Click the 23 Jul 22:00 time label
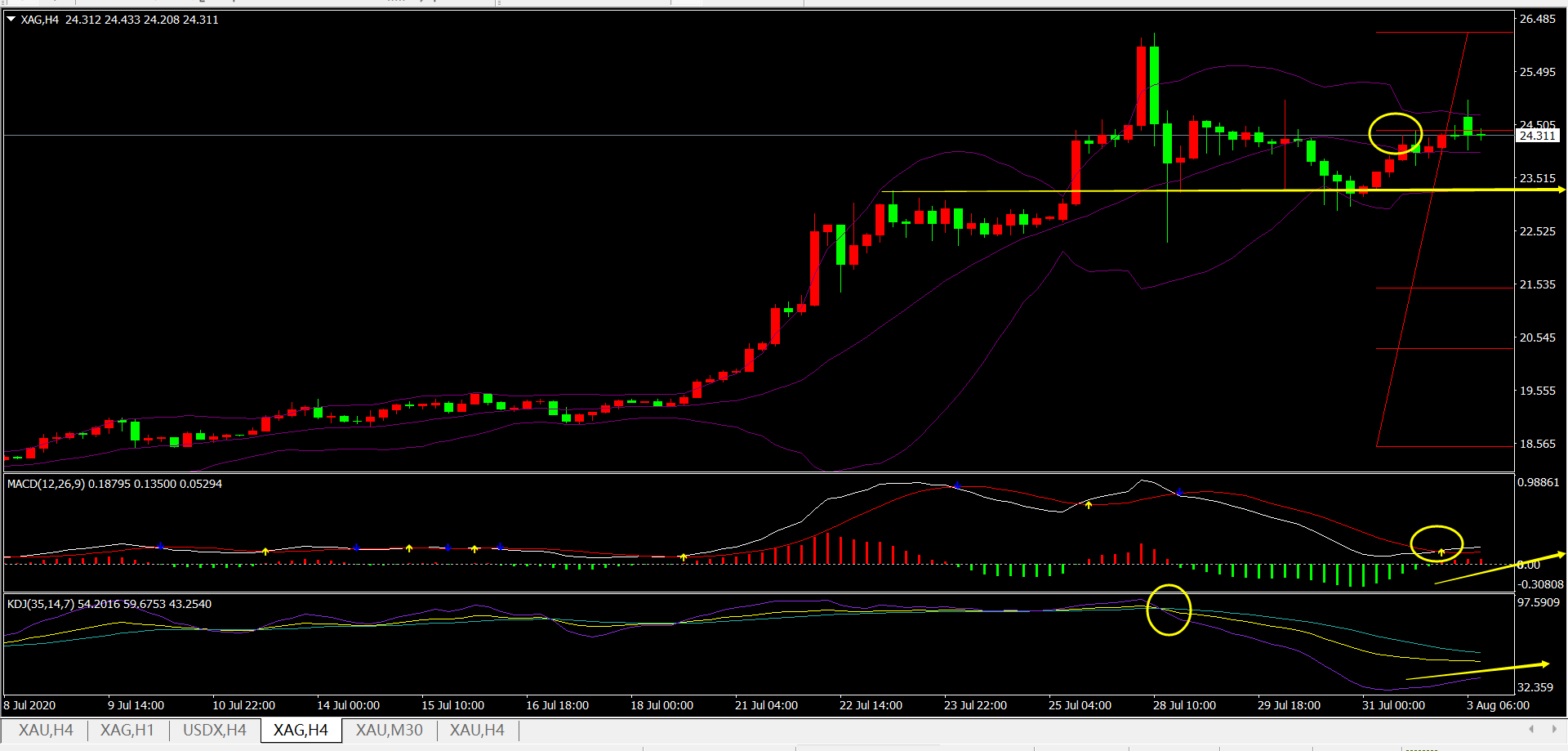 click(x=975, y=705)
